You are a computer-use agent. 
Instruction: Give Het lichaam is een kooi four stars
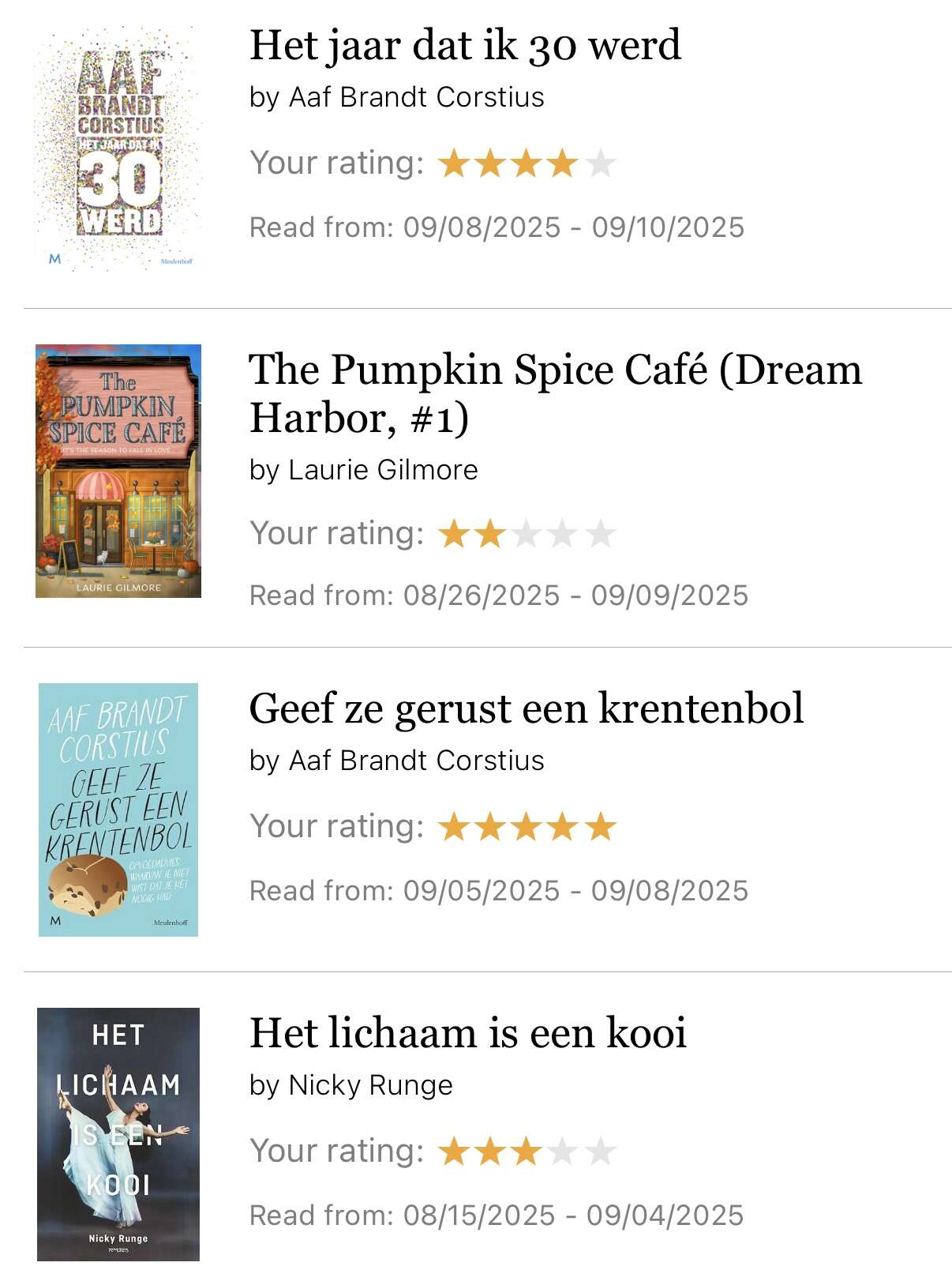pos(563,1152)
